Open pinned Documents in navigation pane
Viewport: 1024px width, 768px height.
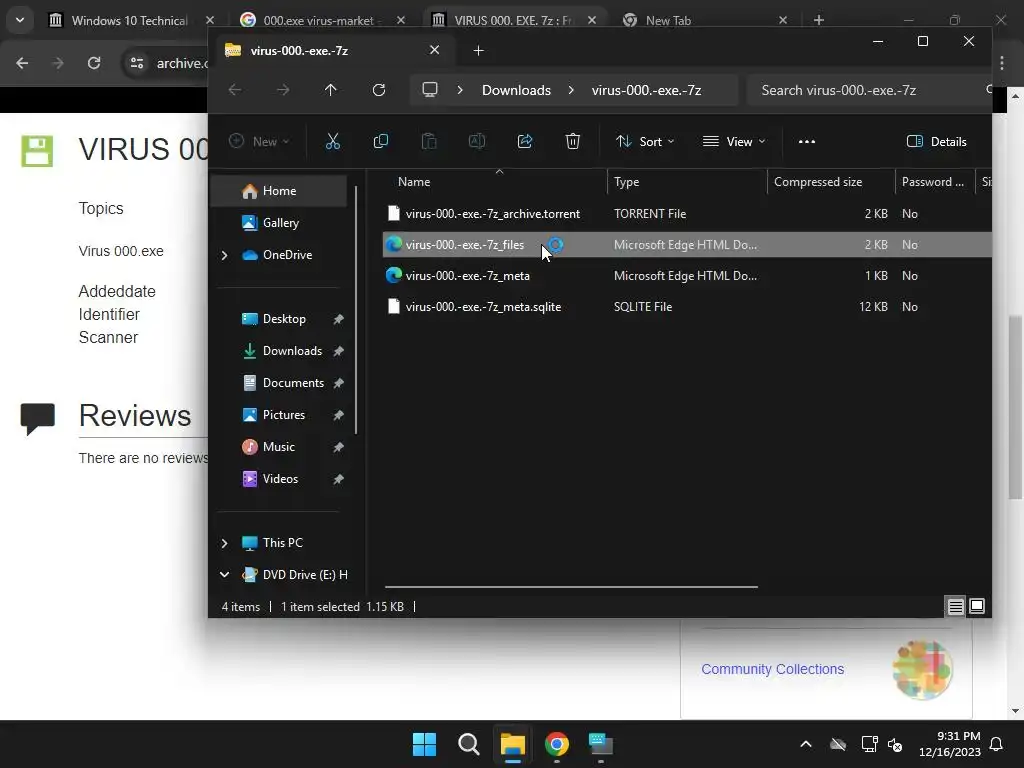pyautogui.click(x=293, y=383)
